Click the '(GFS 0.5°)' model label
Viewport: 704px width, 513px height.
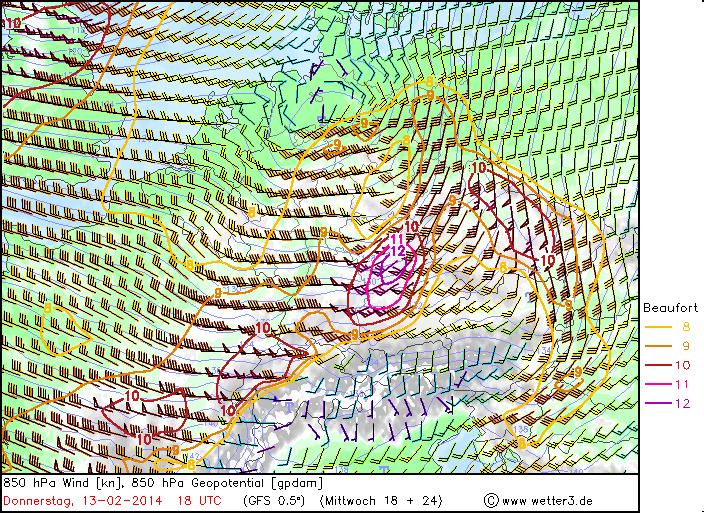coord(274,500)
